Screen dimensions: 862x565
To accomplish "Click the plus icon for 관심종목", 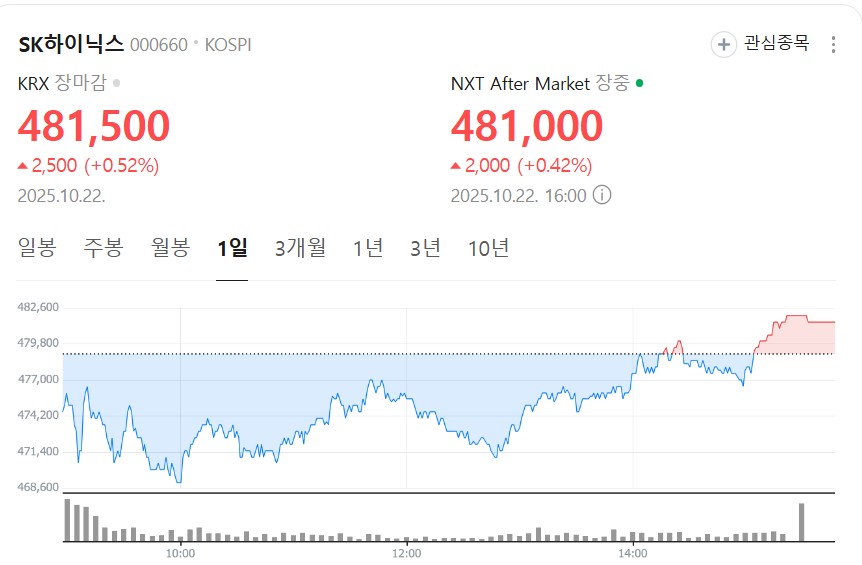I will (x=723, y=44).
